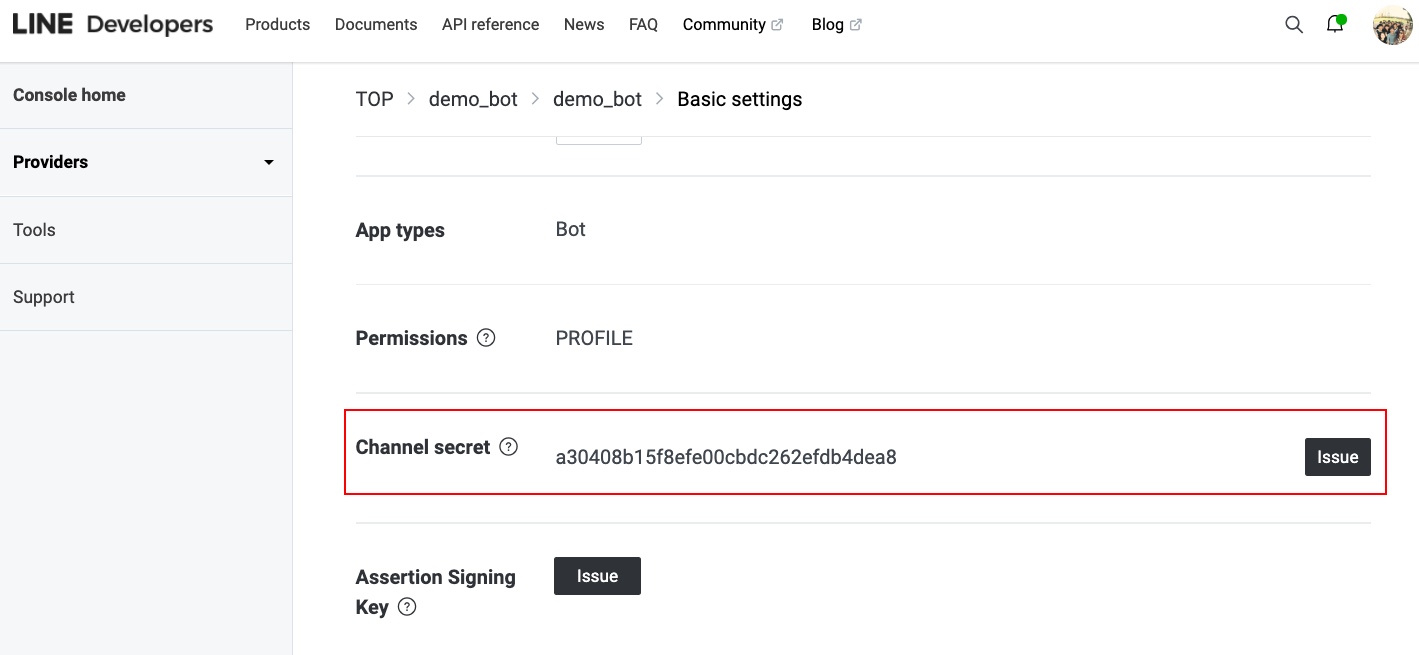1419x655 pixels.
Task: Click the Assertion Signing Key help icon
Action: (x=407, y=607)
